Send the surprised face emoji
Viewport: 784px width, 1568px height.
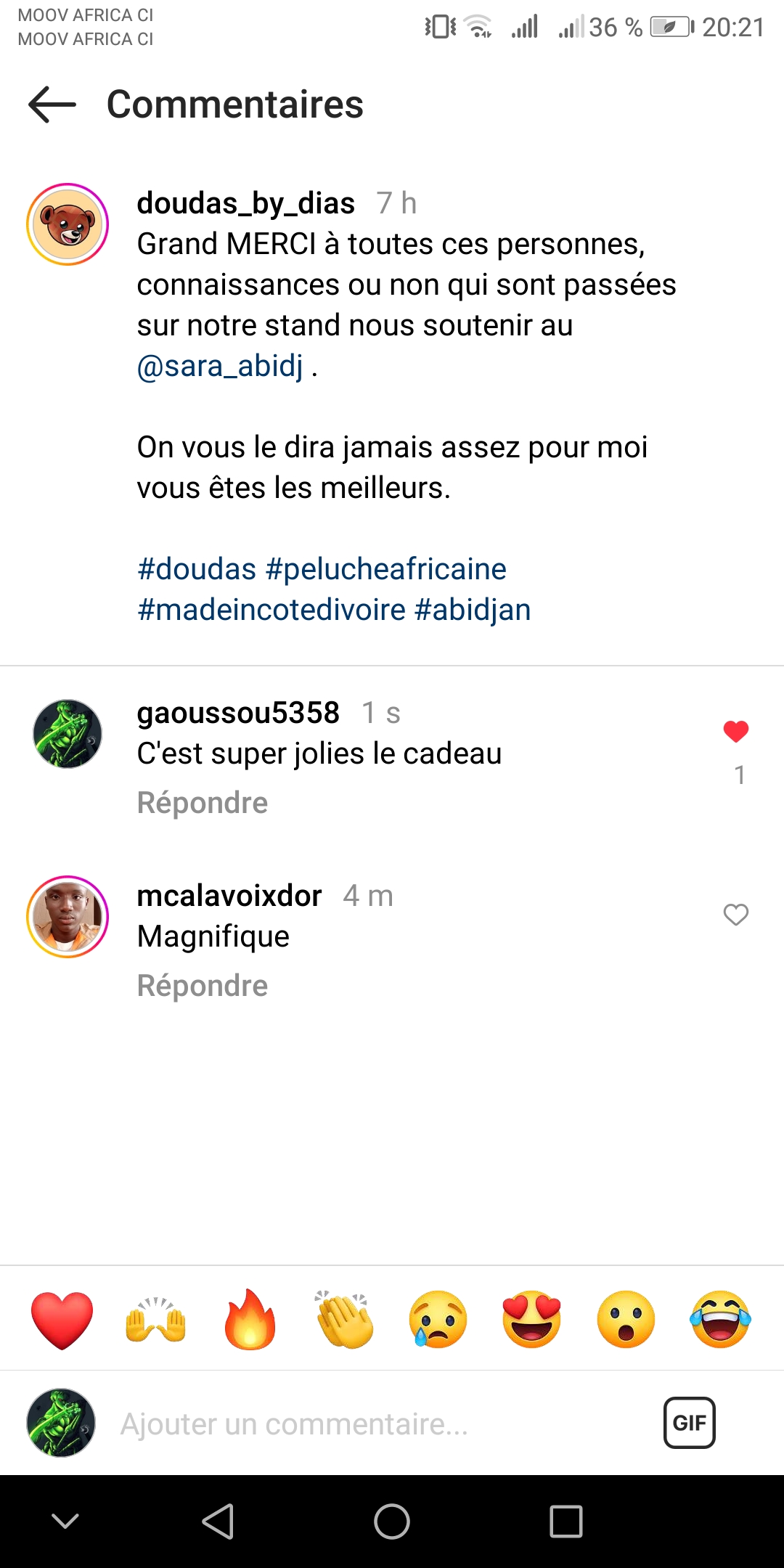coord(626,1320)
